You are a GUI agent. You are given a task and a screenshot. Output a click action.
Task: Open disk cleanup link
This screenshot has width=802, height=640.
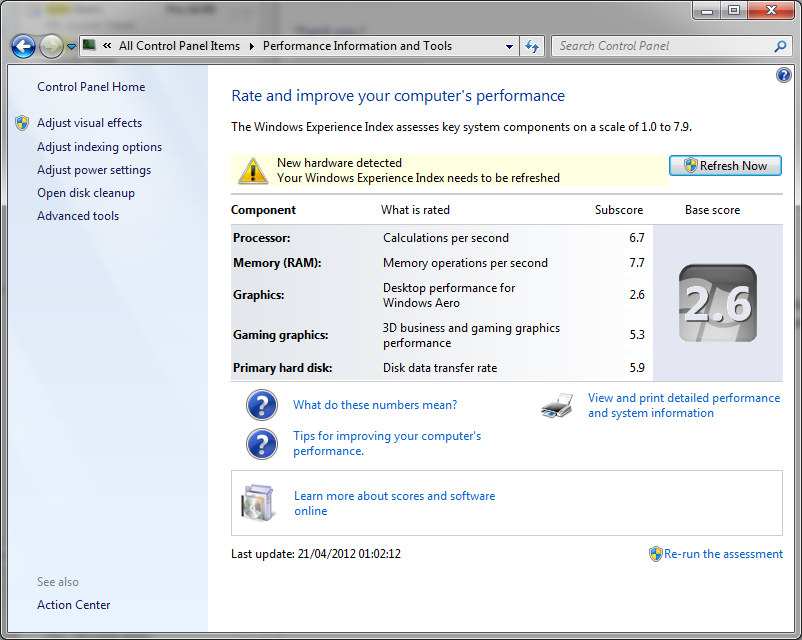[x=86, y=193]
